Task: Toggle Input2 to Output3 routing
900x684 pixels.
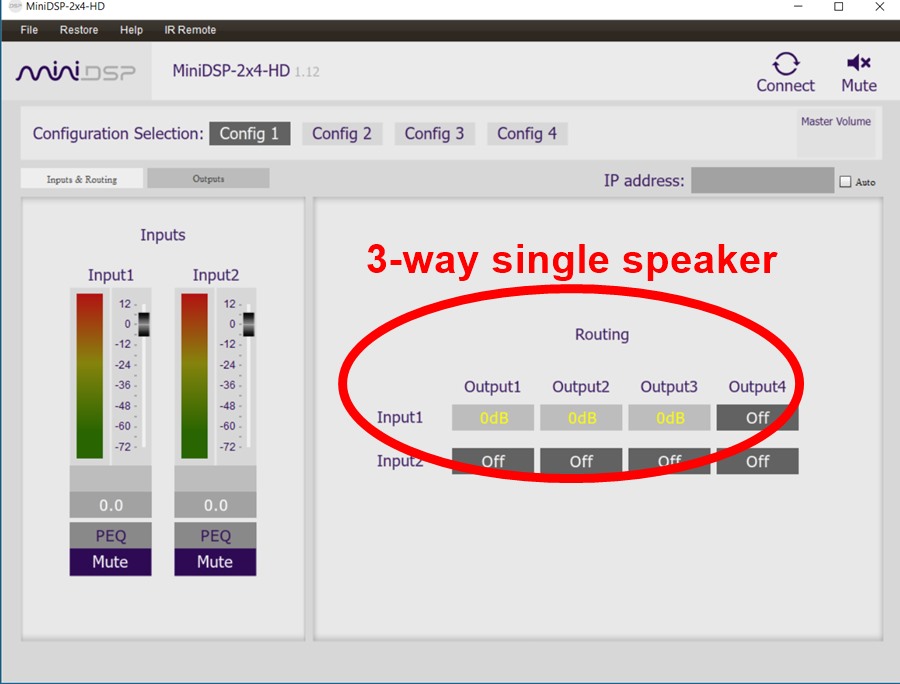Action: [669, 461]
